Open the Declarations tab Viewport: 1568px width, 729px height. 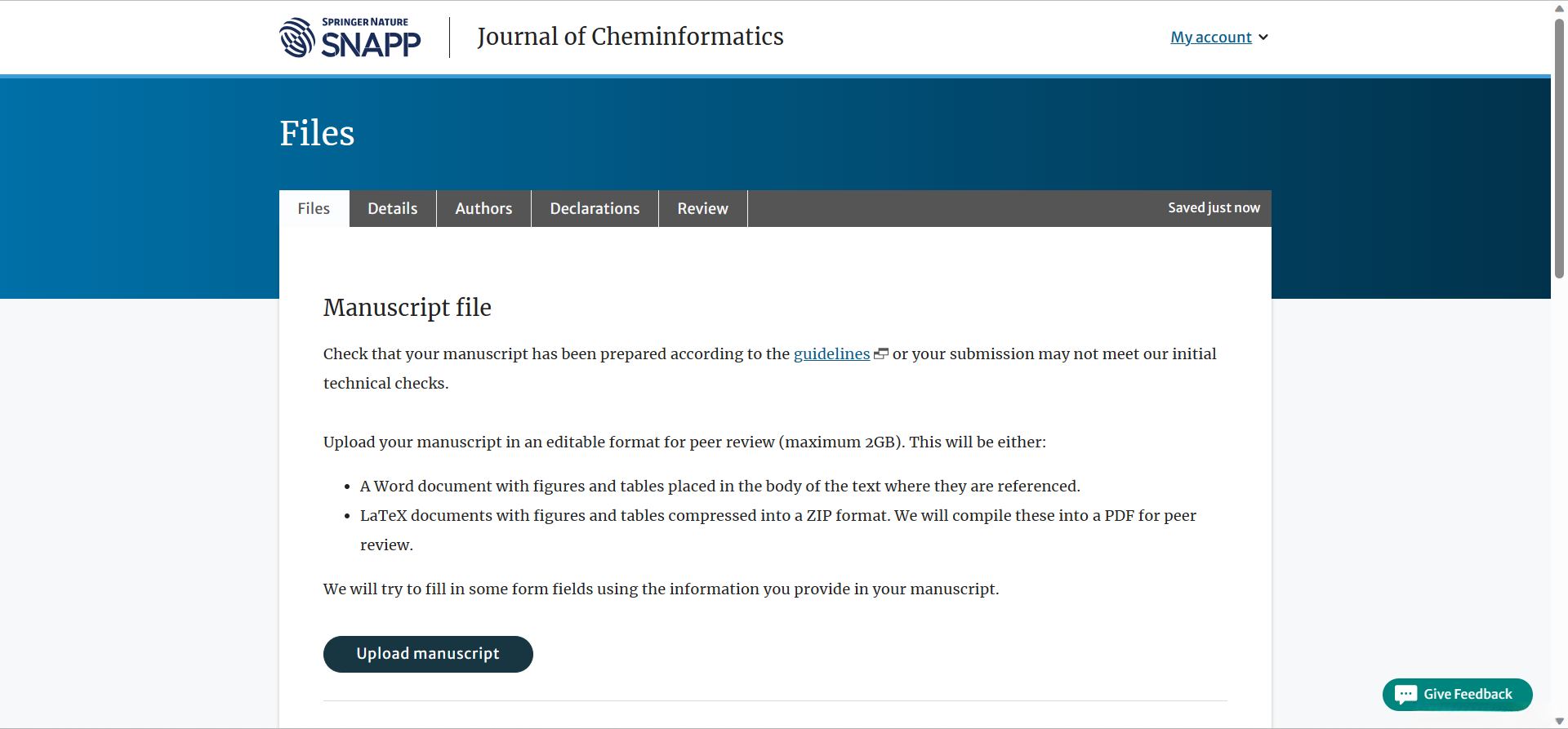595,209
